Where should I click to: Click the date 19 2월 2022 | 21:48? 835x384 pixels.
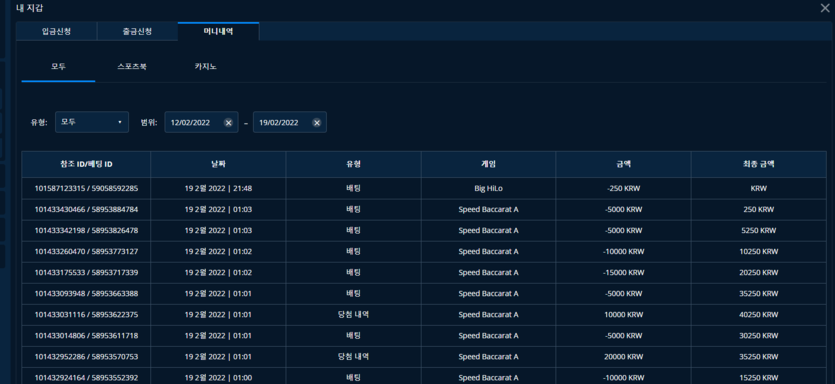(x=218, y=189)
